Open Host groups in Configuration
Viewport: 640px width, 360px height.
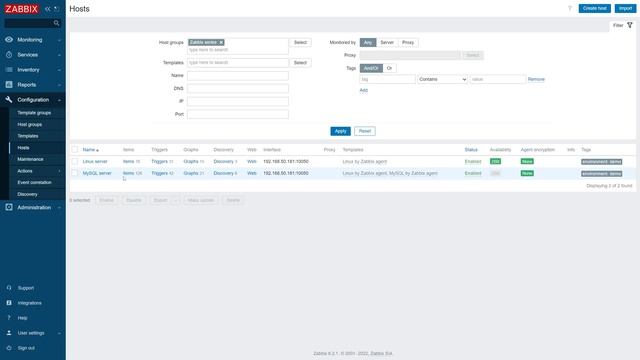(29, 124)
